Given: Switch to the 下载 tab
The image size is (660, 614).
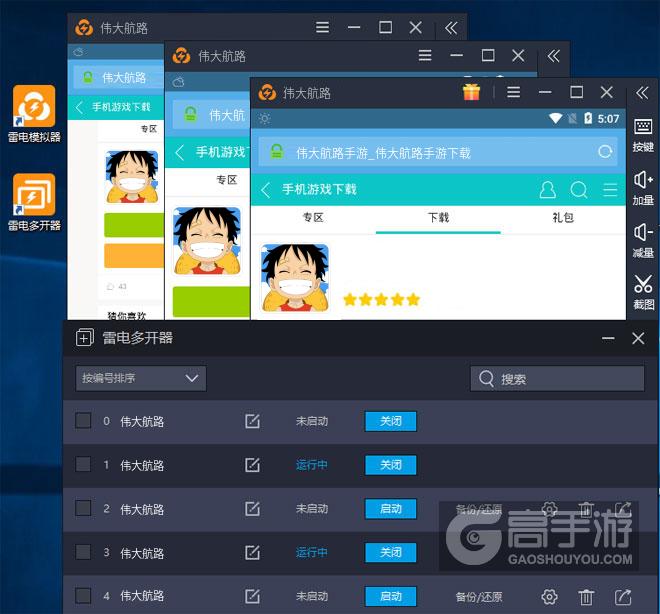Looking at the screenshot, I should click(438, 218).
